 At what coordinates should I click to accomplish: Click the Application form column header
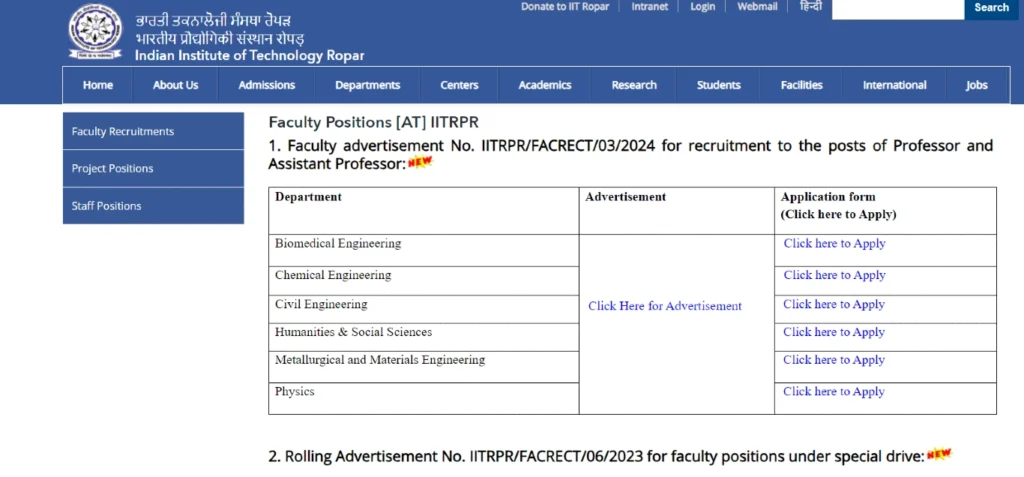click(886, 210)
